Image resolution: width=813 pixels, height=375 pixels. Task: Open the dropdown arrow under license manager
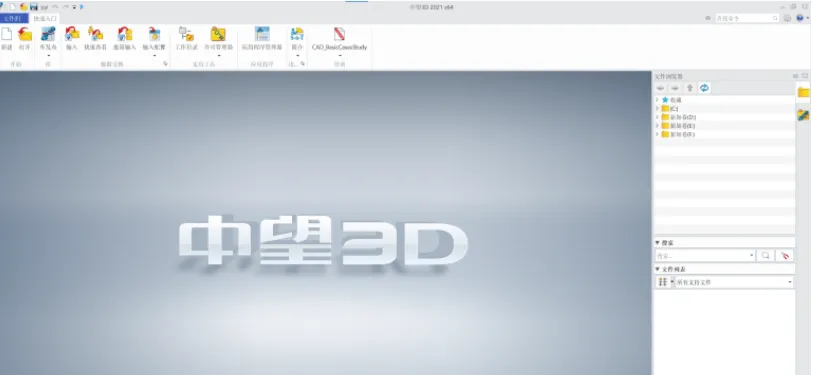pos(218,55)
